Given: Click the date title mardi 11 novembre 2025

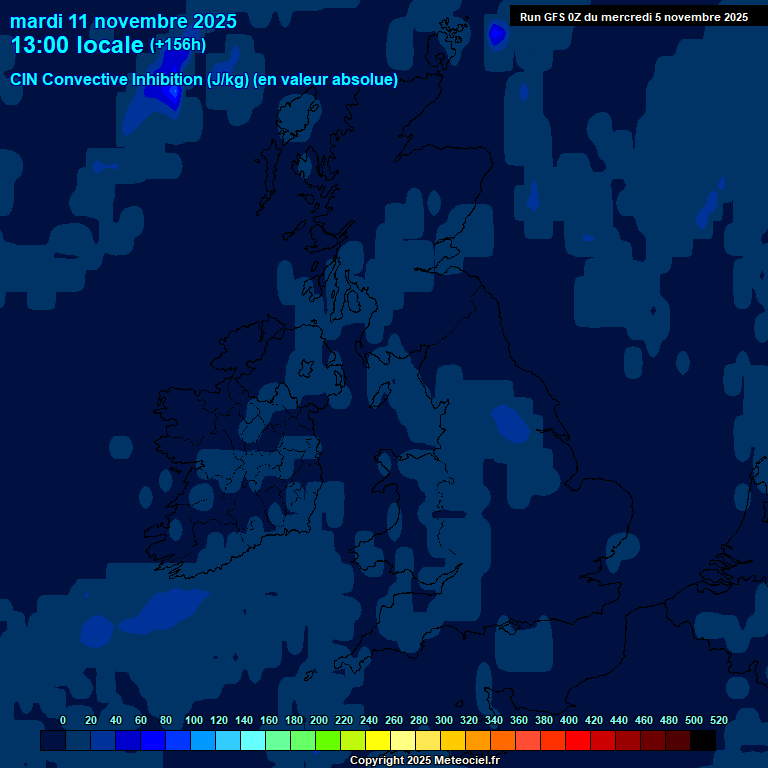Looking at the screenshot, I should click(123, 21).
